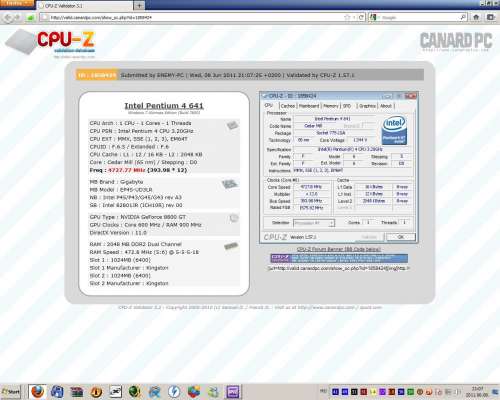Click the blue save-disk icon in taskbar

pyautogui.click(x=57, y=392)
